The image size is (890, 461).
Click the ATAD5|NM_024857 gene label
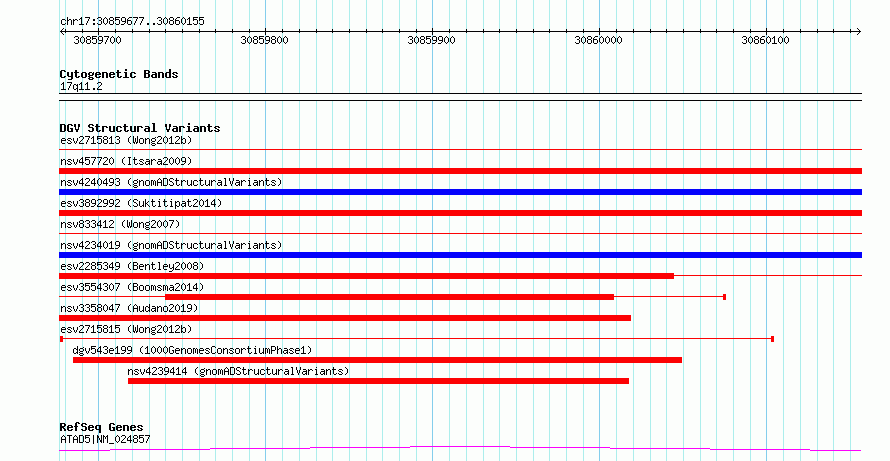105,439
